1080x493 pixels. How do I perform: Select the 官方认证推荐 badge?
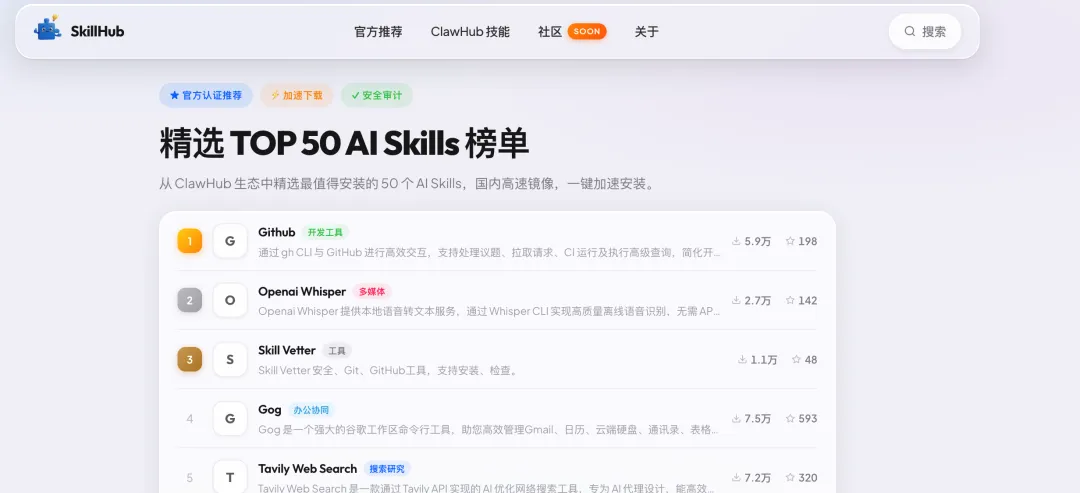point(206,95)
